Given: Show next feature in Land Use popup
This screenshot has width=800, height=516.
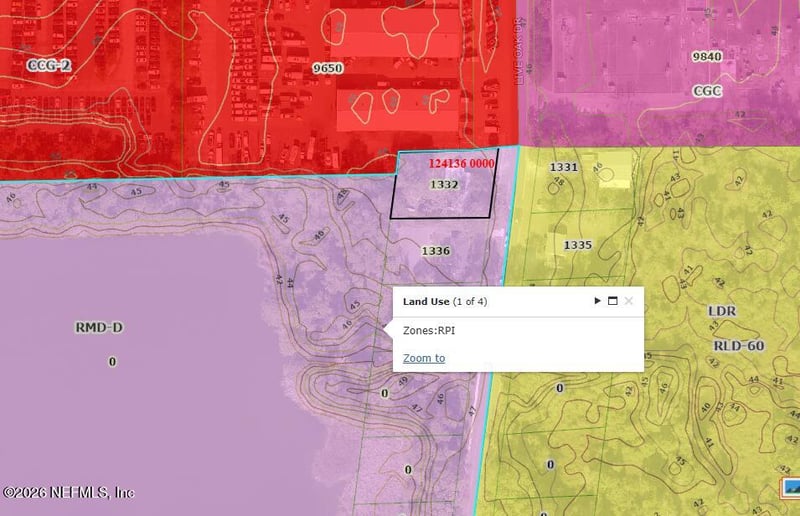Looking at the screenshot, I should click(598, 301).
